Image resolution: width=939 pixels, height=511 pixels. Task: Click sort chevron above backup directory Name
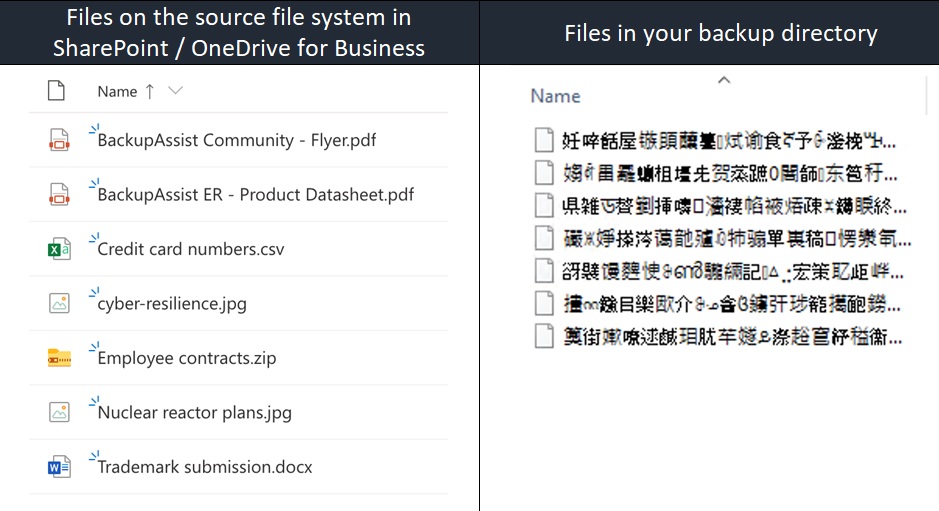click(724, 80)
